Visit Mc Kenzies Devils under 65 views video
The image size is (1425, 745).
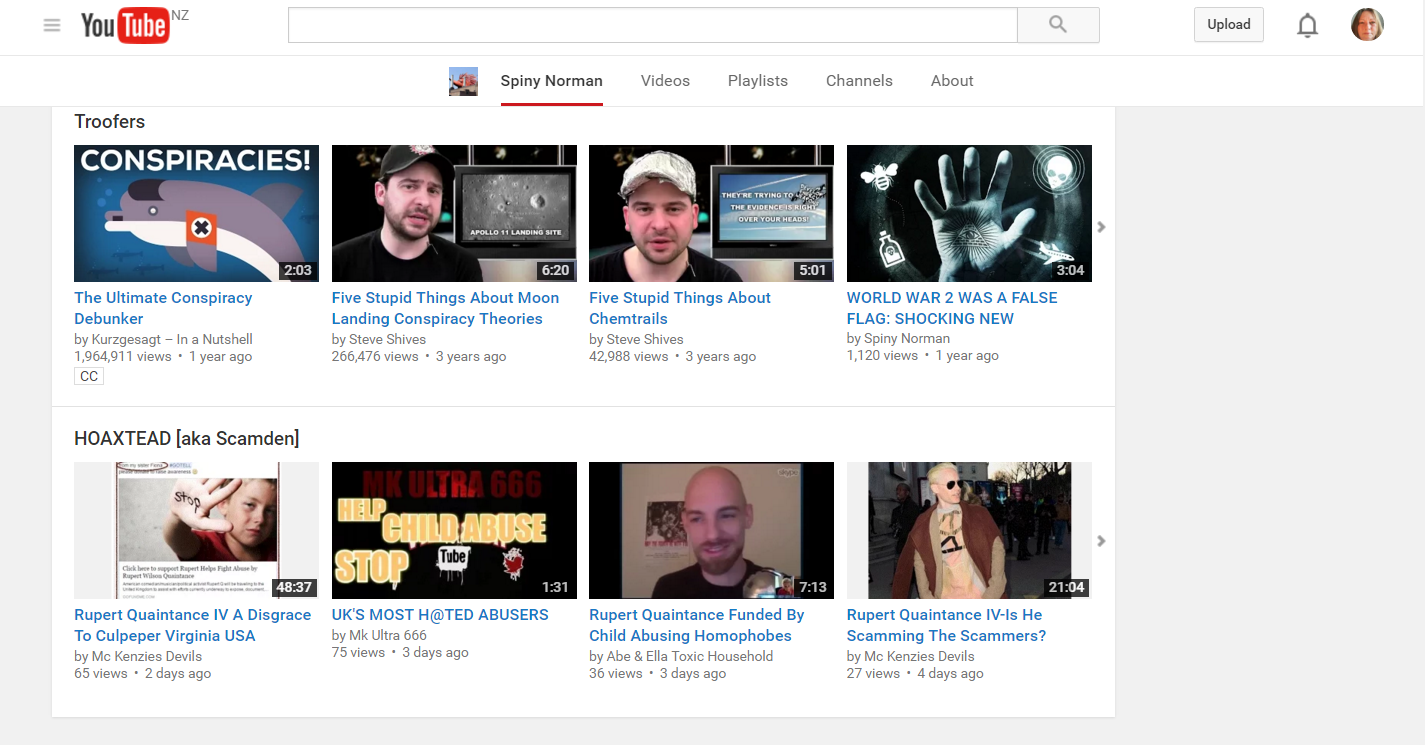[147, 656]
